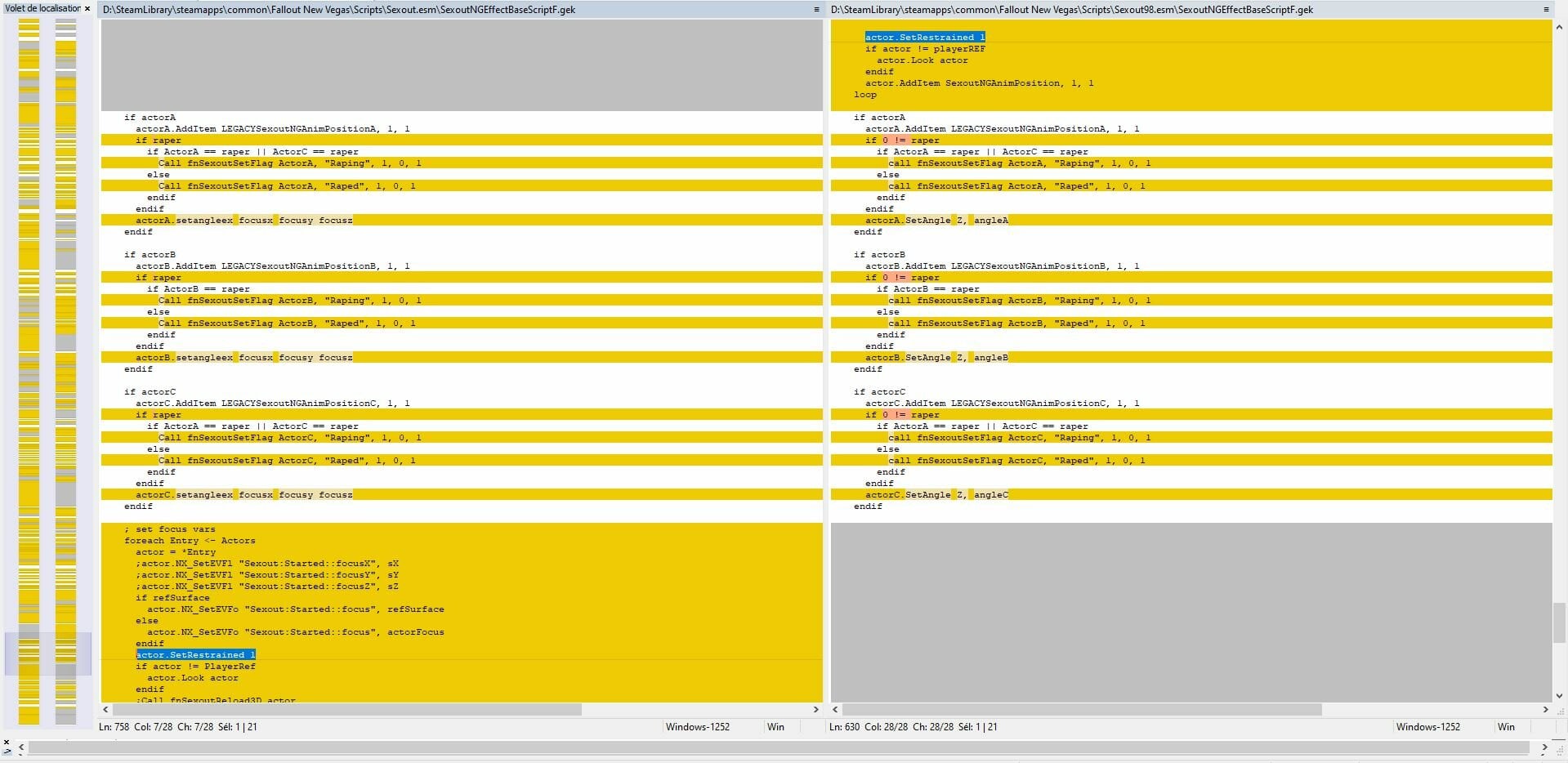Click the left pane 'Win' line-ending indicator
This screenshot has height=763, width=1568.
(x=775, y=726)
